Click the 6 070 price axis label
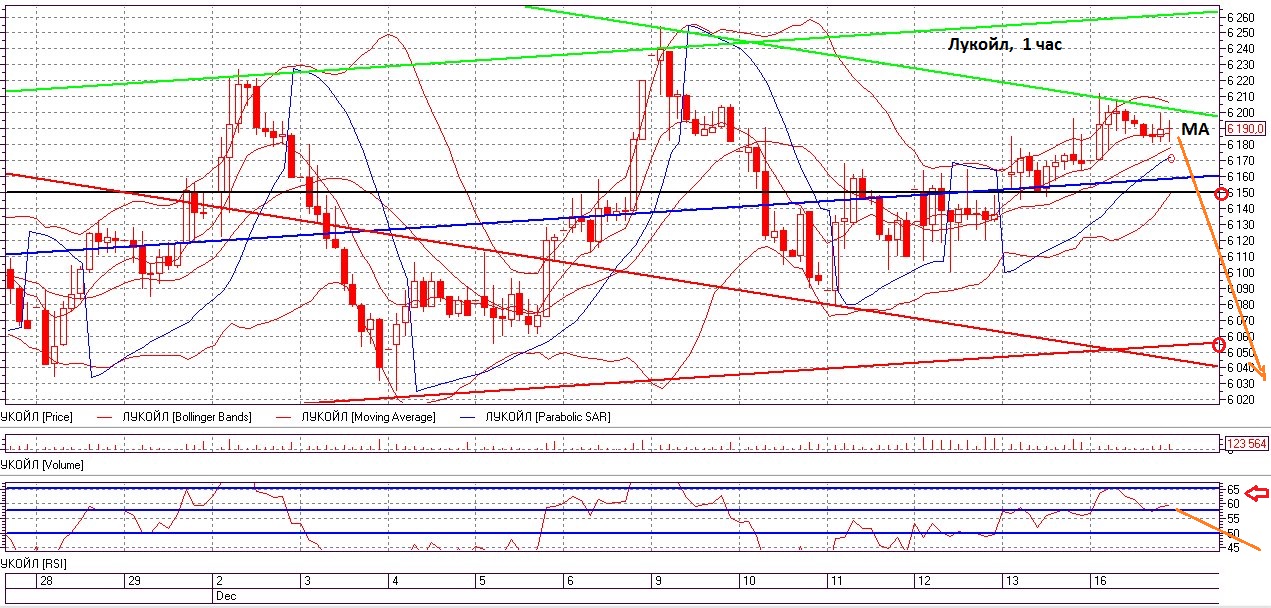The width and height of the screenshot is (1271, 608). [1240, 321]
